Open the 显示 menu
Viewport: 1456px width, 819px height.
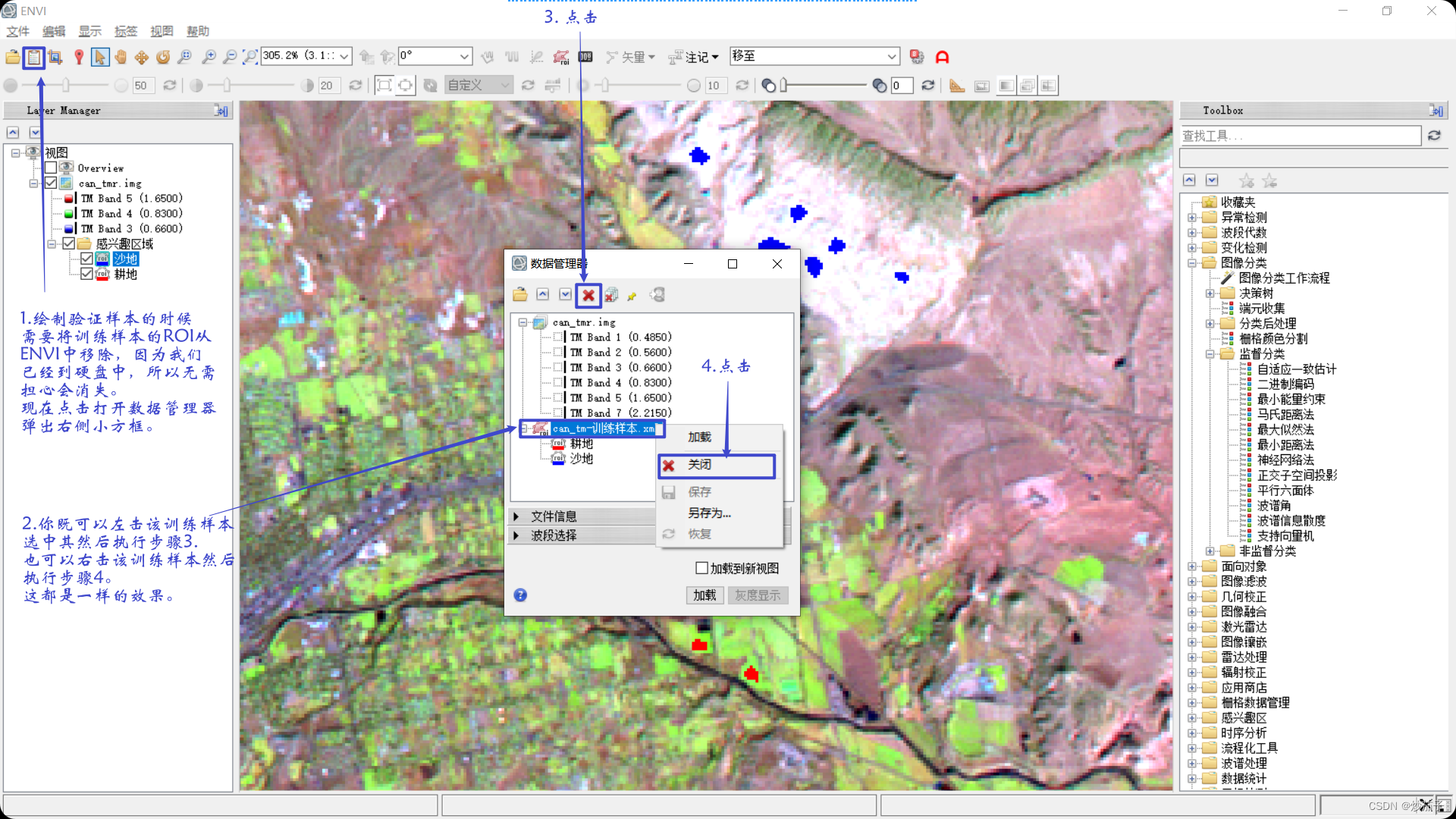89,31
